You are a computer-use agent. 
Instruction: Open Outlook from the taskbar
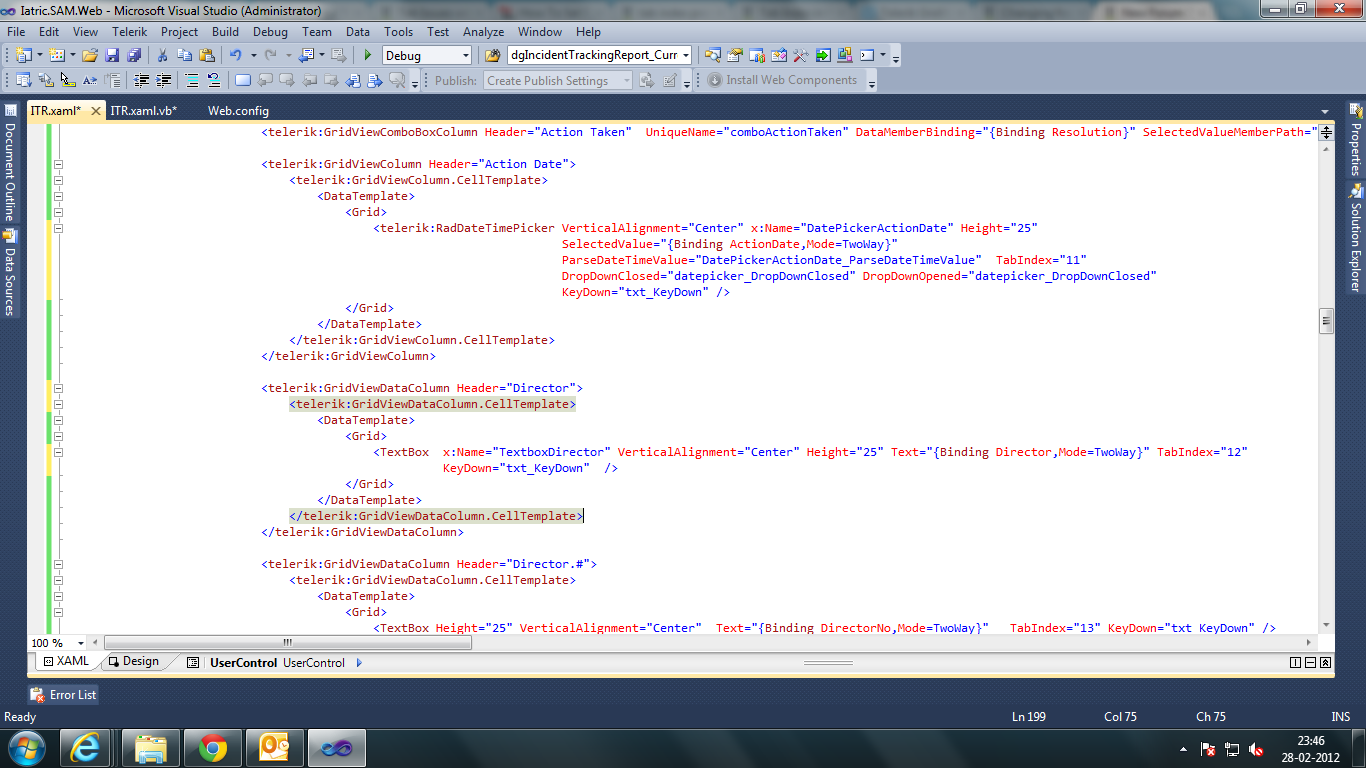click(x=273, y=748)
